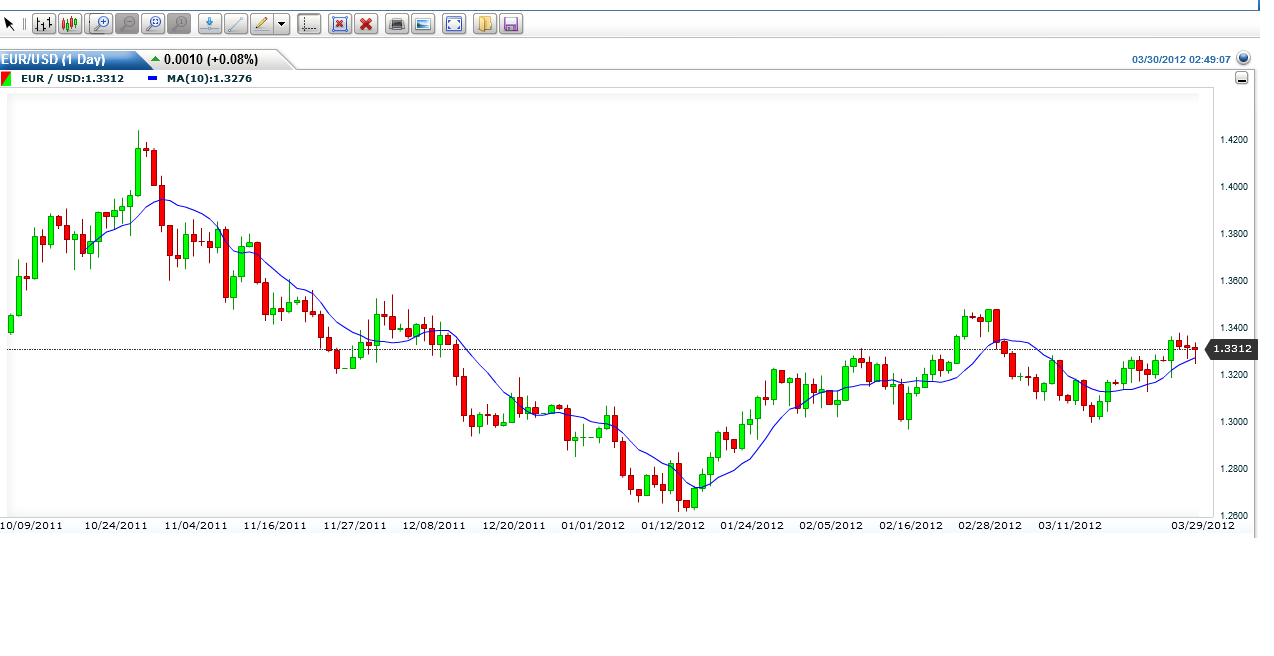Collapse chart panel with minus button

1242,78
